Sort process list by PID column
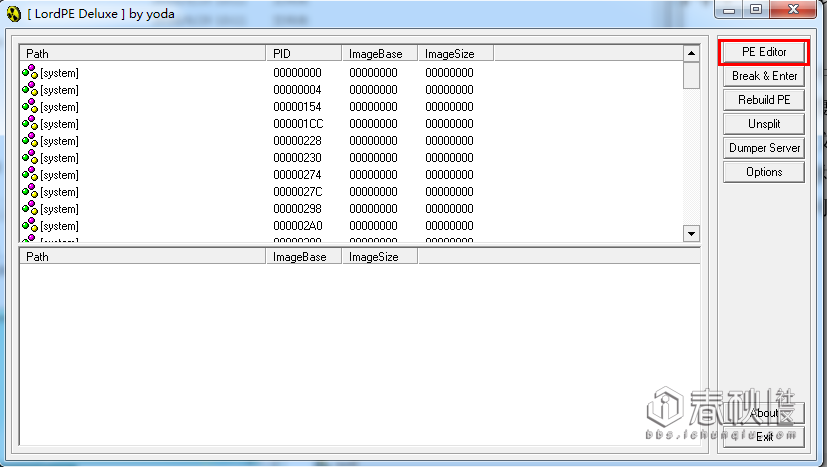The image size is (827, 467). 304,53
